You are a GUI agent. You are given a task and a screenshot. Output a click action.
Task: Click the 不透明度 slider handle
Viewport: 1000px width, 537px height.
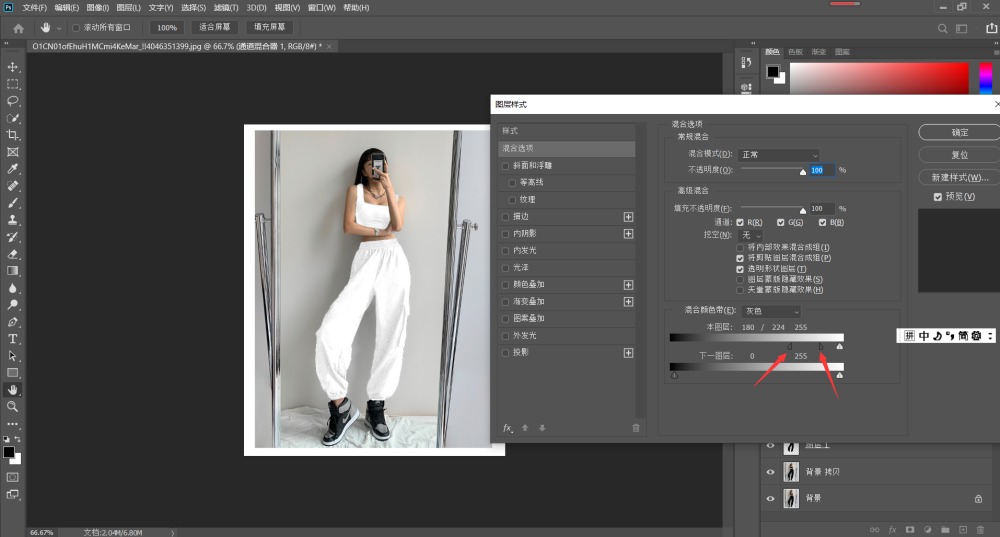coord(803,172)
